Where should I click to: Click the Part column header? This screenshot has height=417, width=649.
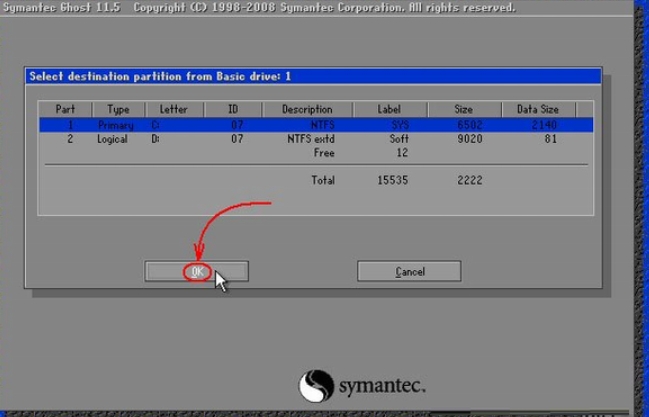(x=65, y=109)
